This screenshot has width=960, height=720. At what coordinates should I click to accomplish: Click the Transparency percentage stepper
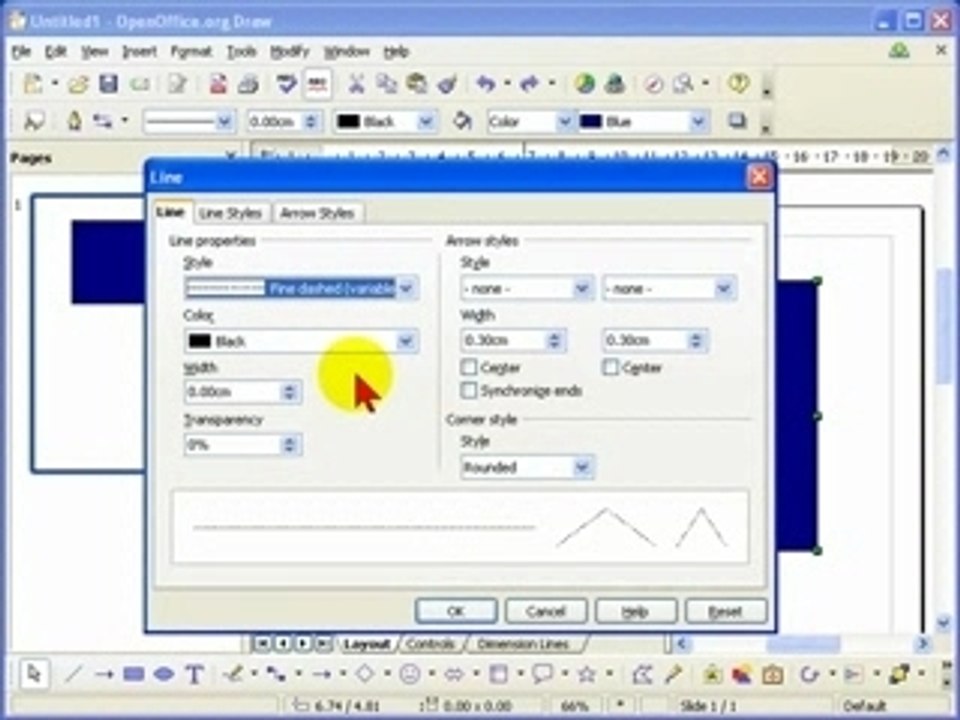(x=290, y=444)
